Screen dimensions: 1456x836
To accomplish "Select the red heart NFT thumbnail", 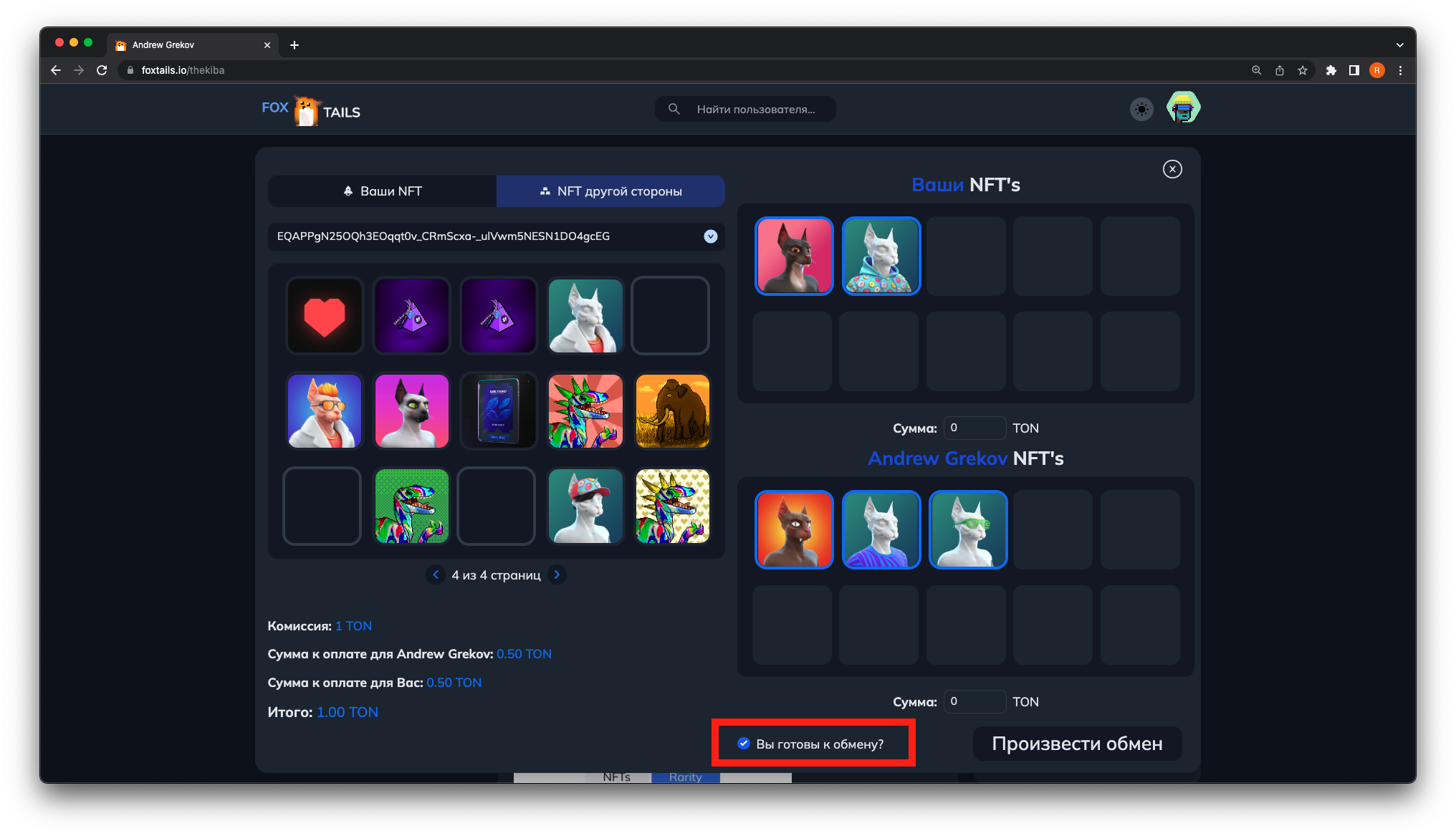I will [x=325, y=316].
